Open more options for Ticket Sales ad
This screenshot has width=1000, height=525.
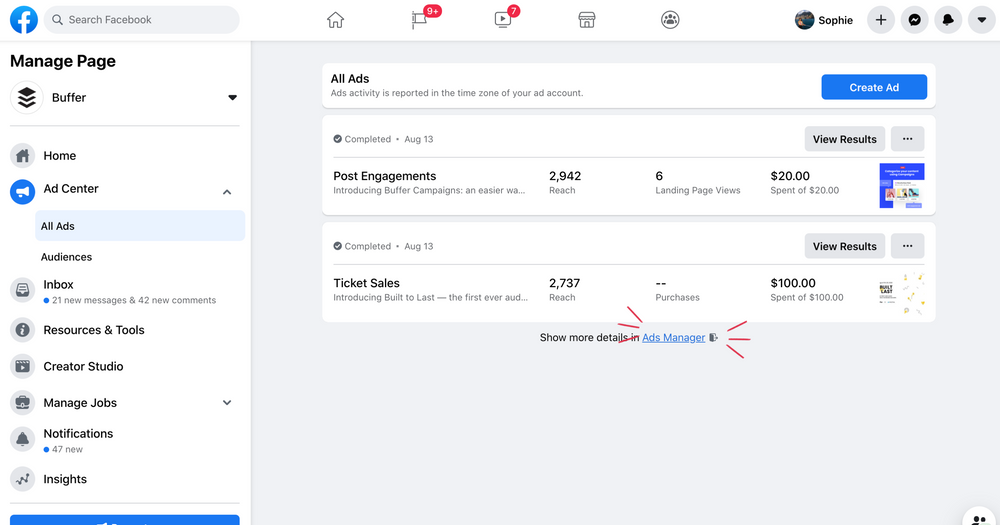907,246
